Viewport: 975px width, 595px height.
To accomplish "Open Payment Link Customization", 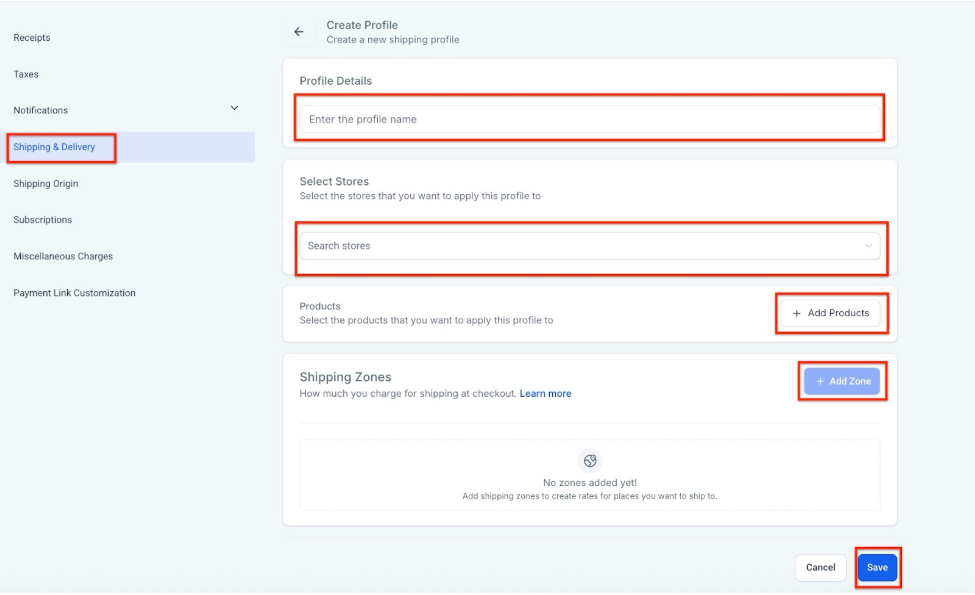I will pyautogui.click(x=75, y=293).
